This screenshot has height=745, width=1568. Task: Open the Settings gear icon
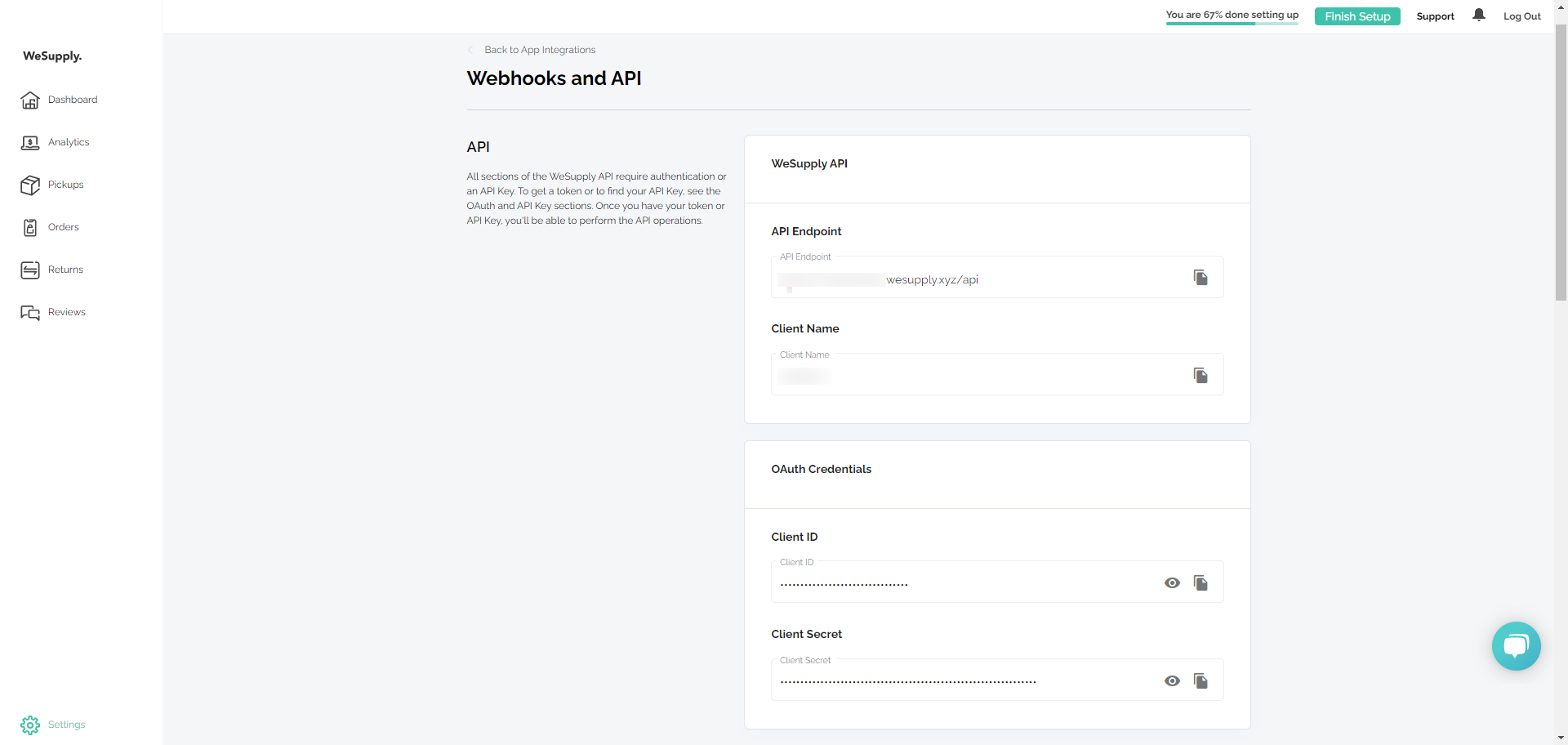pyautogui.click(x=30, y=725)
